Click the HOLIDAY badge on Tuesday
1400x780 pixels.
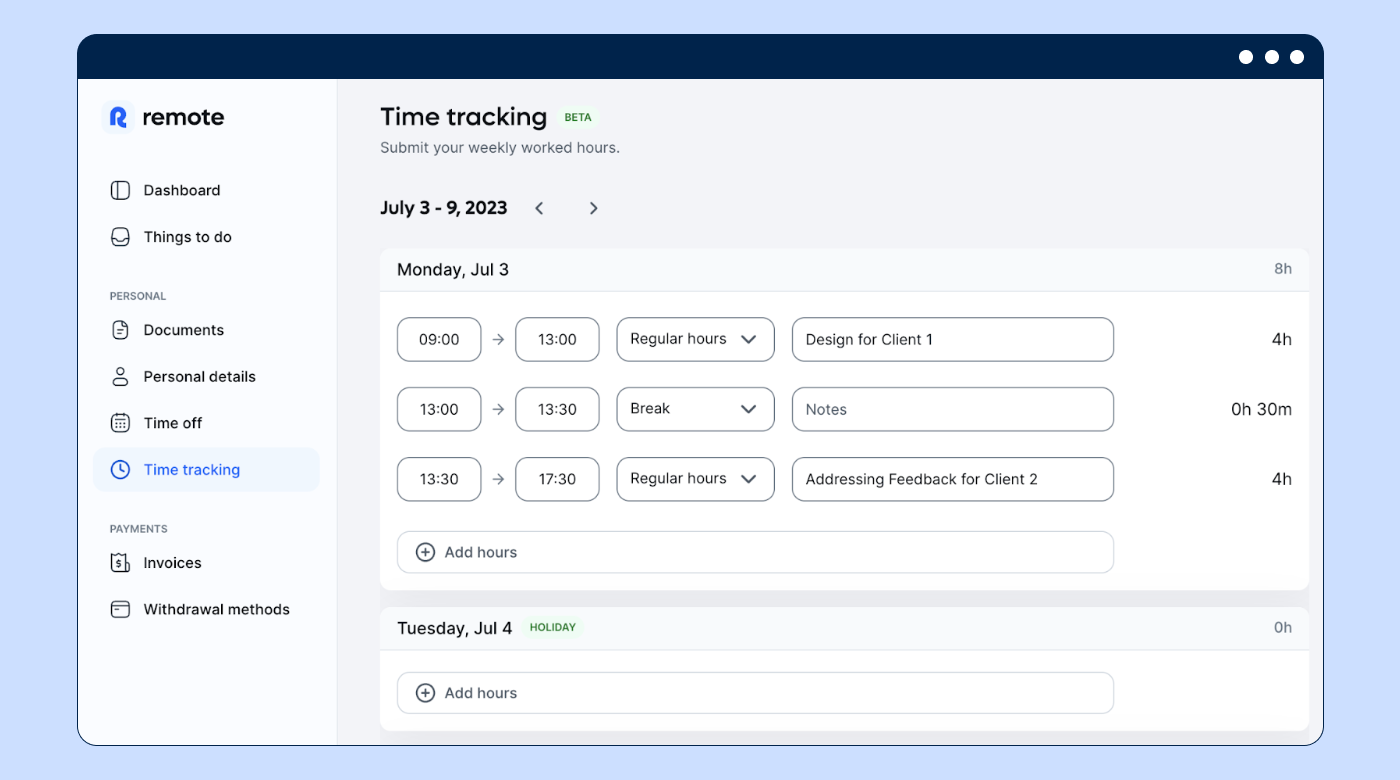point(552,627)
